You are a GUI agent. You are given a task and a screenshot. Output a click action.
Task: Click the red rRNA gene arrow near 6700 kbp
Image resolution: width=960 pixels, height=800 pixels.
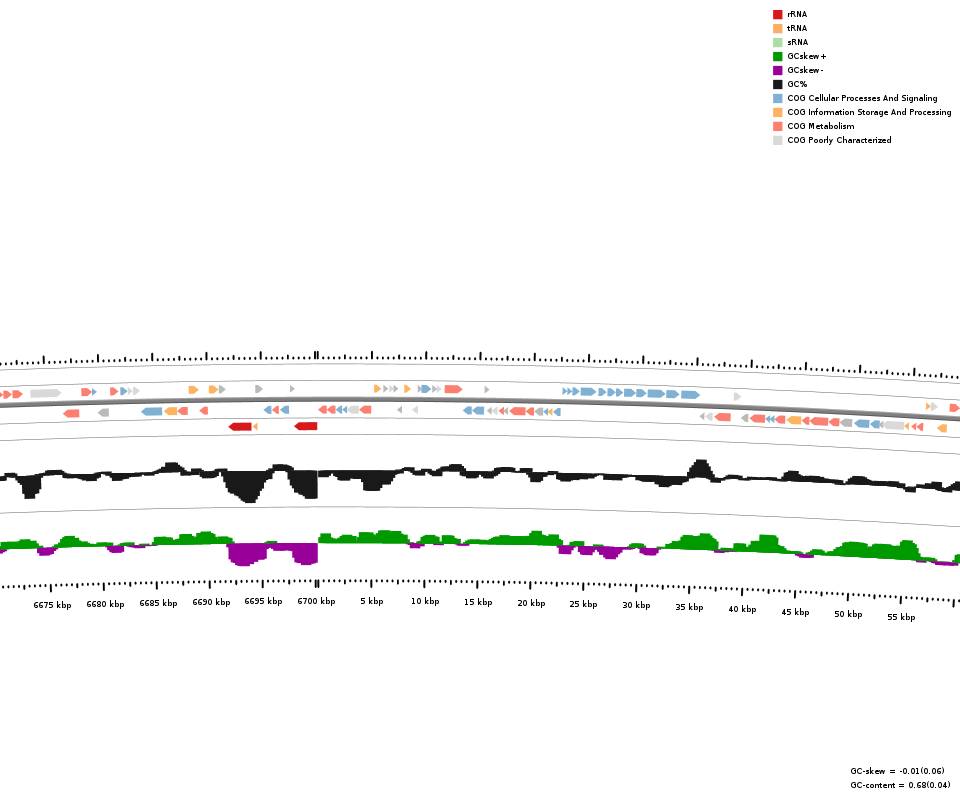click(306, 426)
